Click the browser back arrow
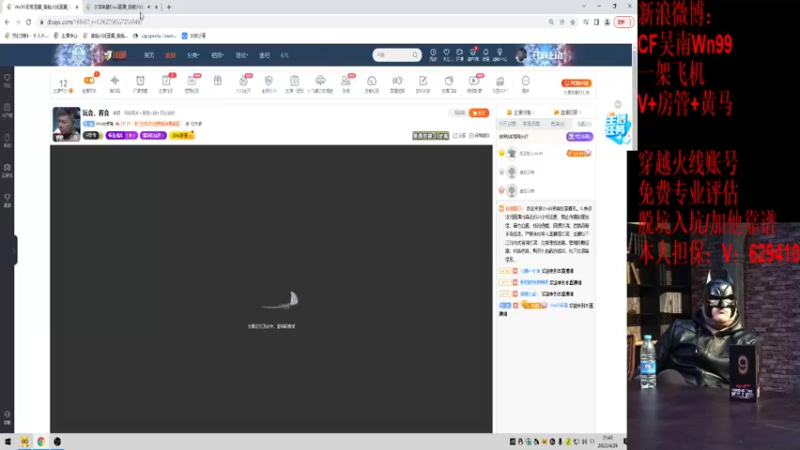The image size is (800, 450). click(7, 22)
